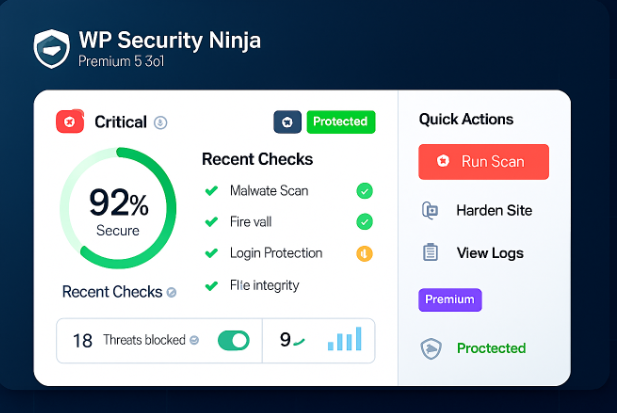Click the green Protected status badge
This screenshot has height=413, width=617.
[x=340, y=122]
